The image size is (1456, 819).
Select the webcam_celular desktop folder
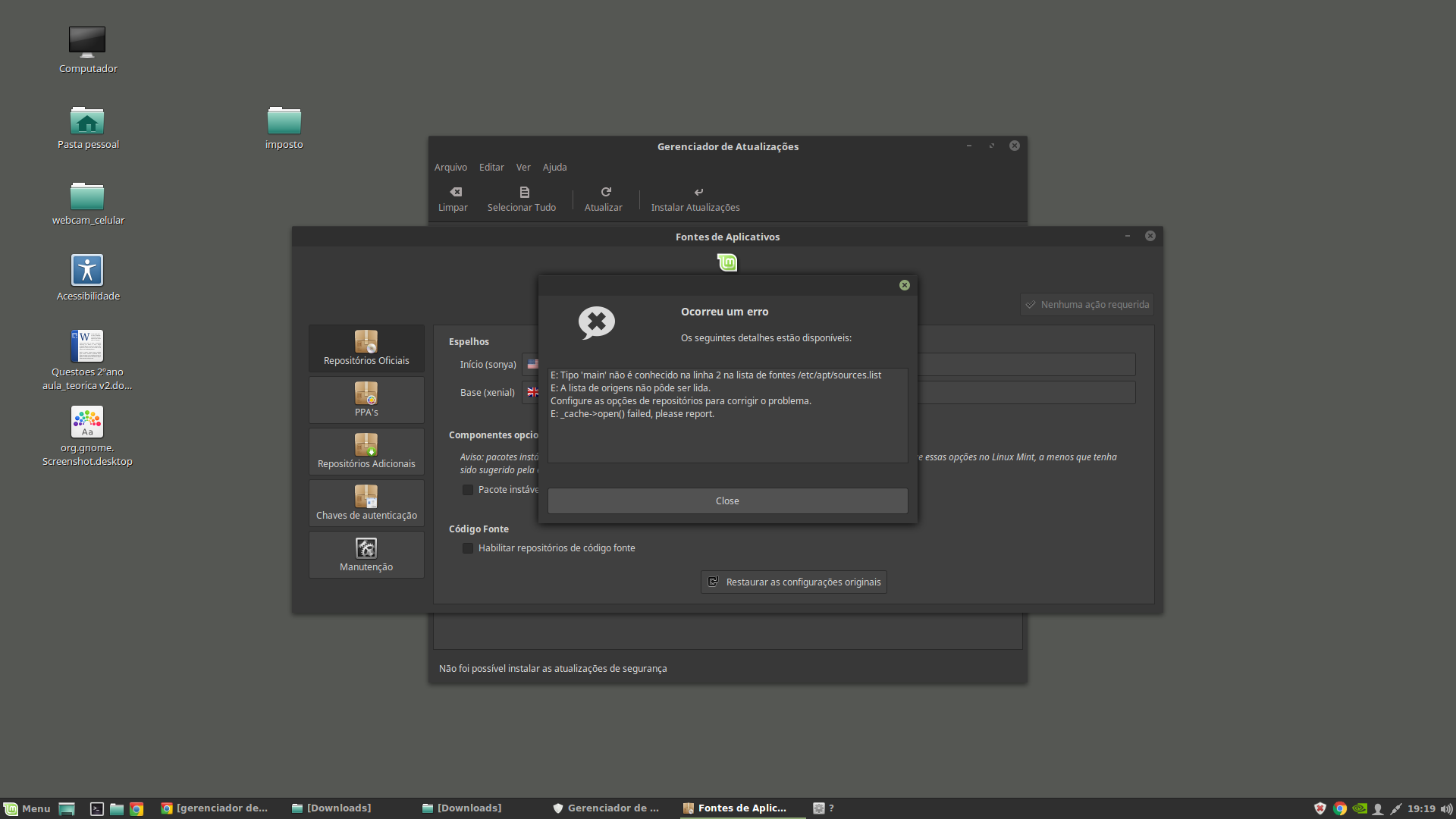coord(88,203)
